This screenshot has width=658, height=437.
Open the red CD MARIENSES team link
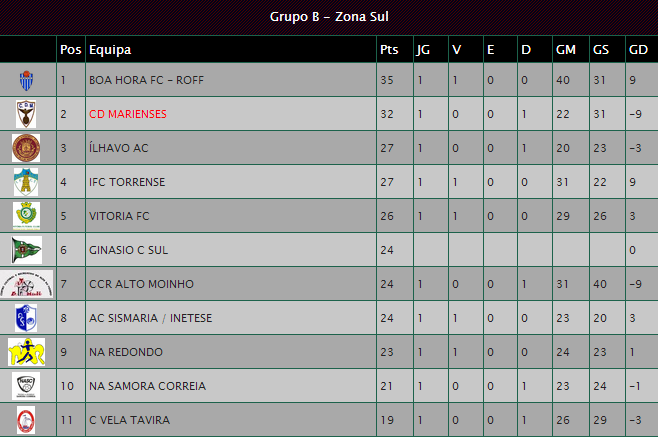[x=128, y=114]
